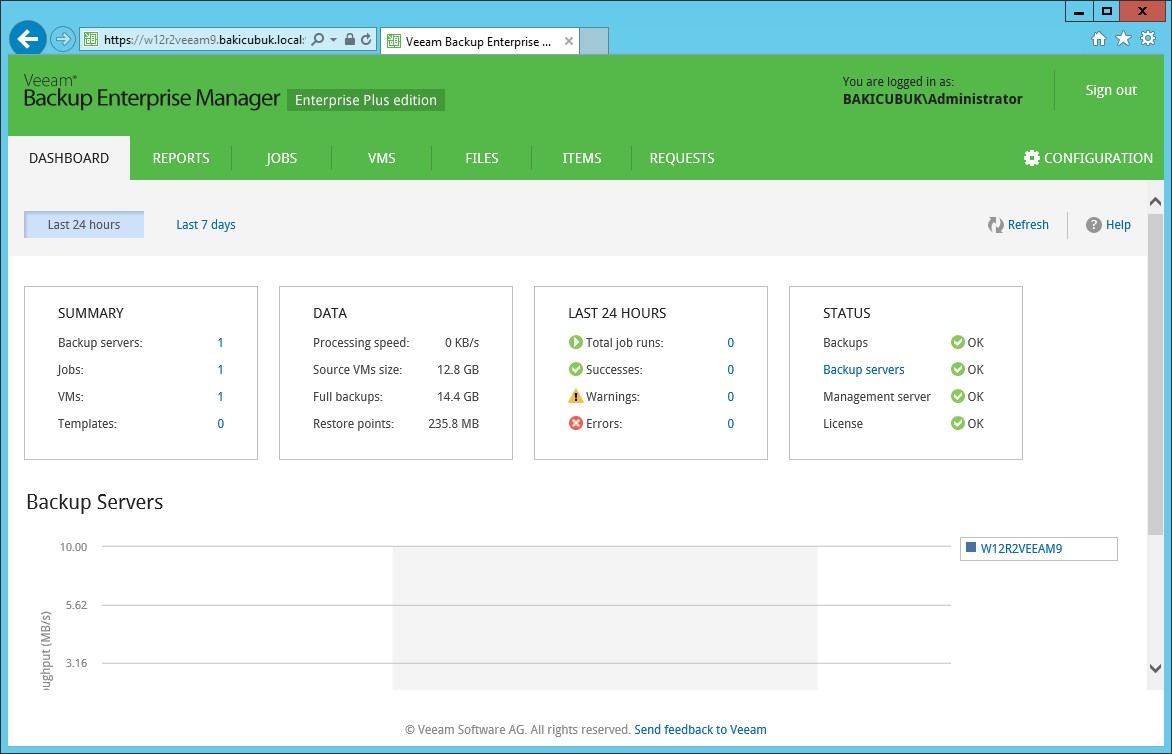Click the Enterprise Plus edition badge
The width and height of the screenshot is (1172, 754).
[366, 100]
